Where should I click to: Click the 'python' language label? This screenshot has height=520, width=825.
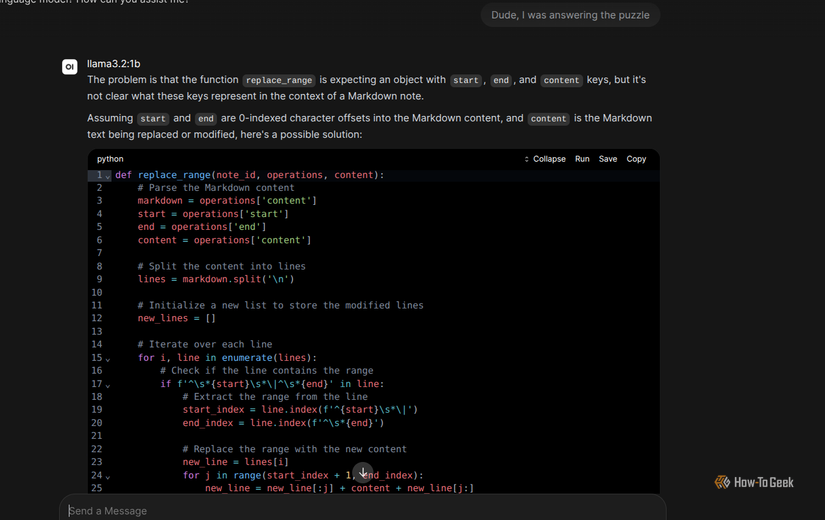[x=110, y=159]
